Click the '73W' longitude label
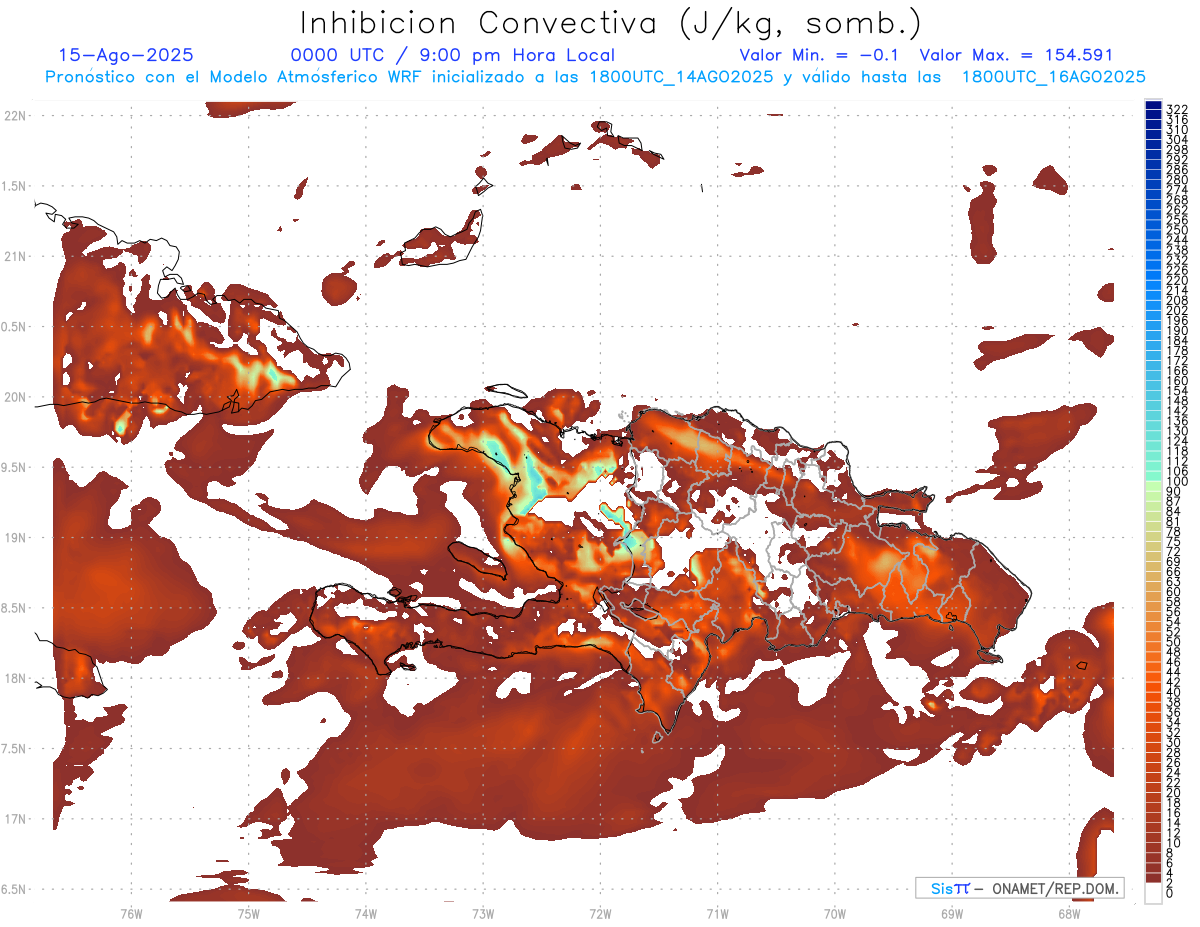1200x927 pixels. (x=483, y=913)
